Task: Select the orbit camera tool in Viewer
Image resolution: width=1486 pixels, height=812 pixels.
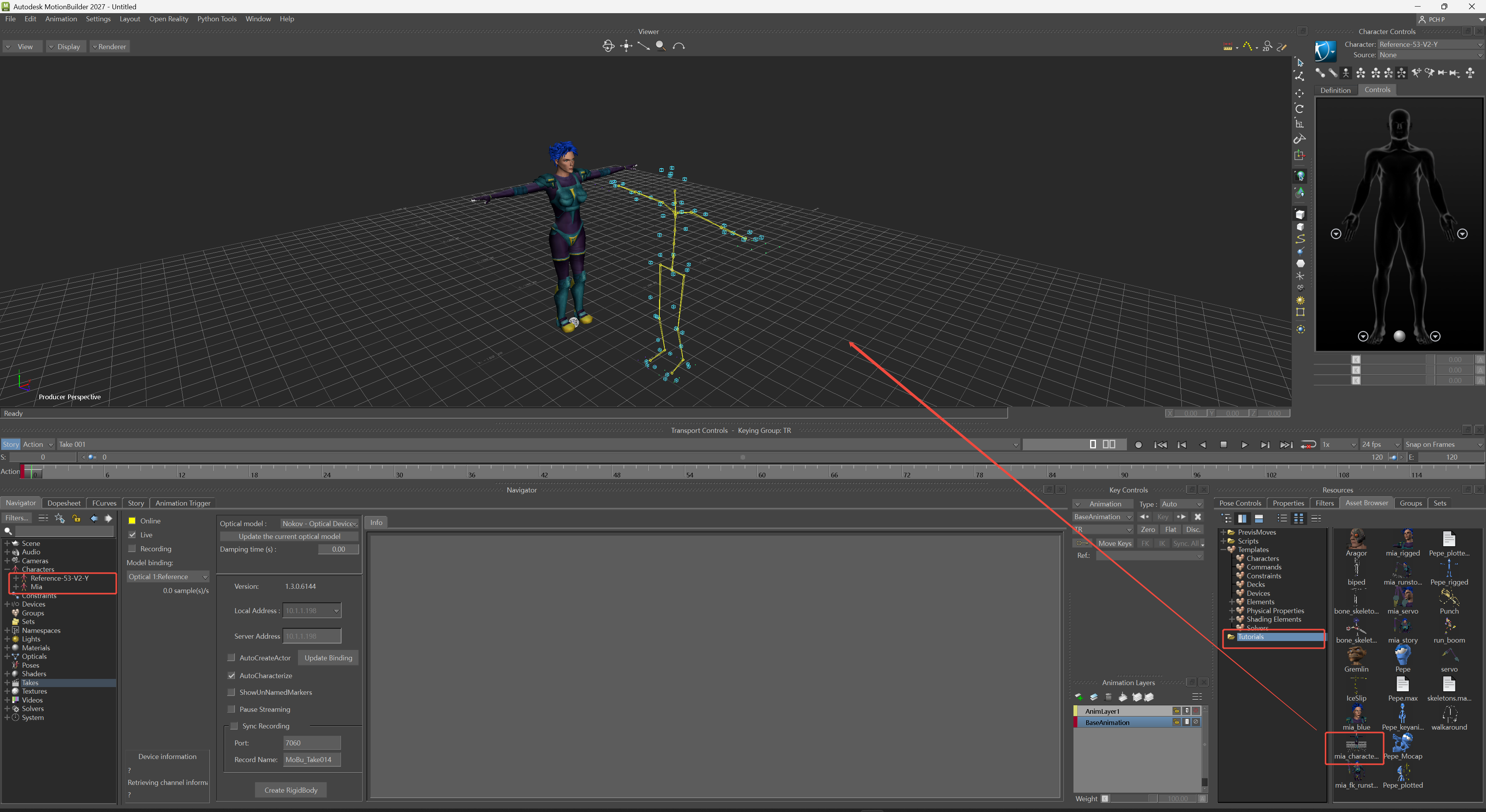Action: (x=608, y=46)
